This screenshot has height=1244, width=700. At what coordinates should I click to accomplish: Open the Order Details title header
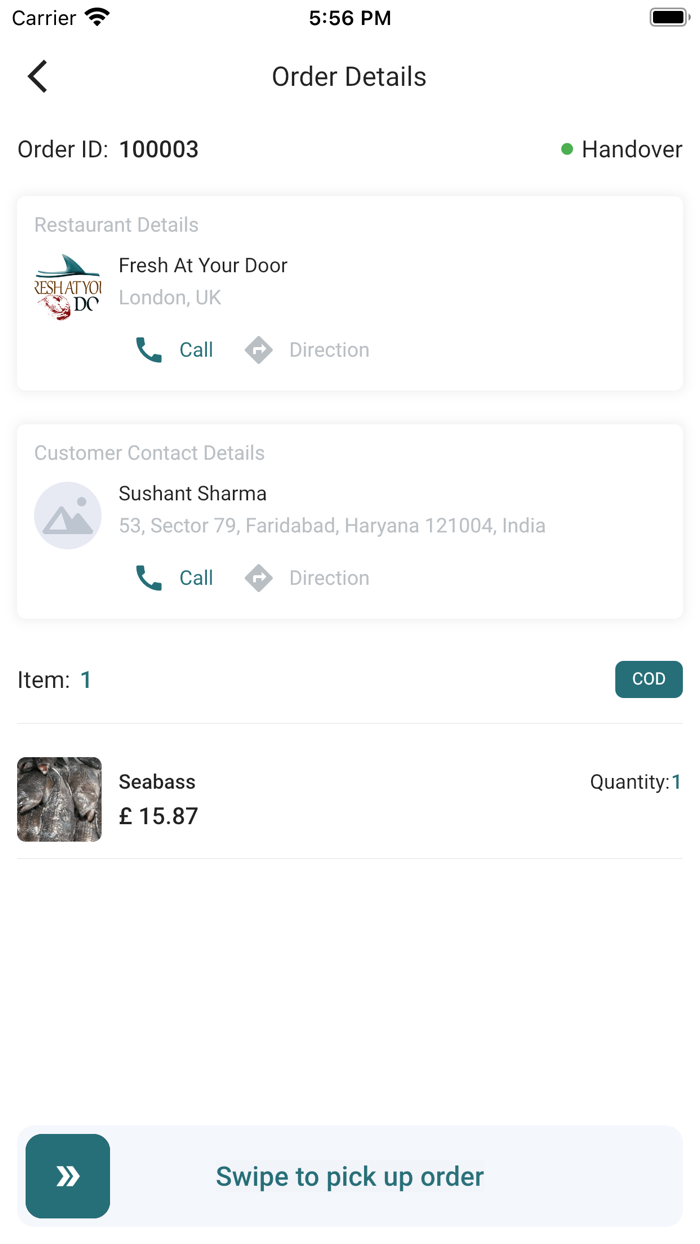[x=349, y=76]
